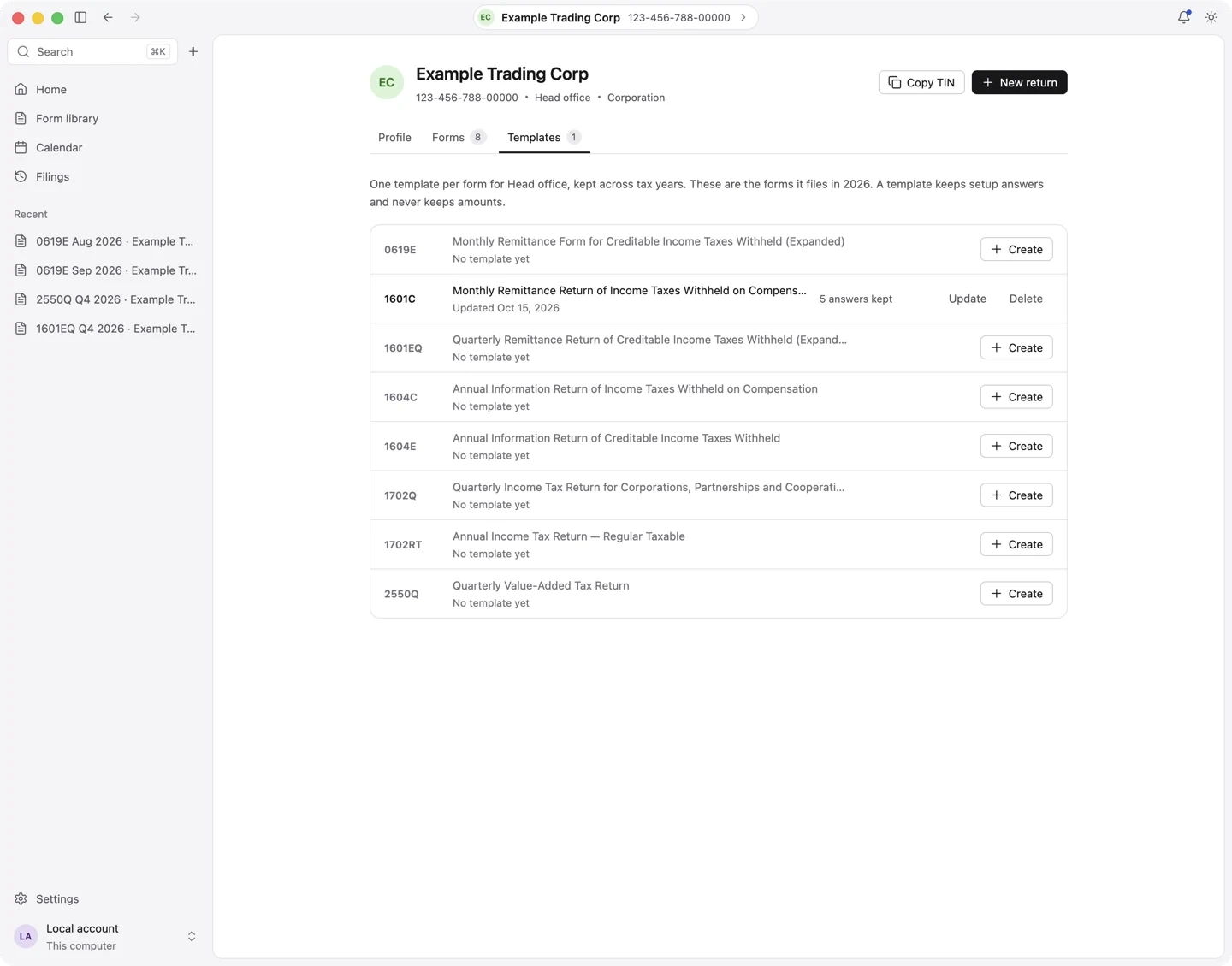Click 'Annual Income Tax Return — Regular Taxable'
The image size is (1232, 966).
pos(569,536)
